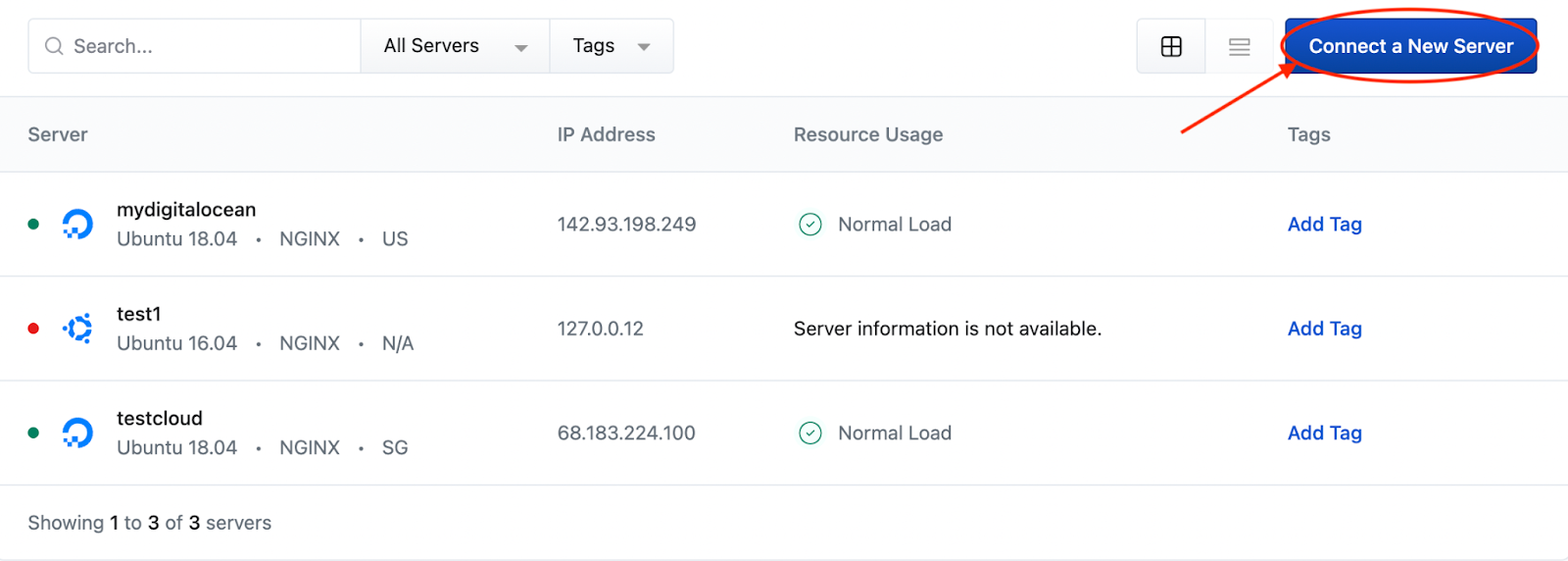Click the search magnifier icon

[x=54, y=46]
